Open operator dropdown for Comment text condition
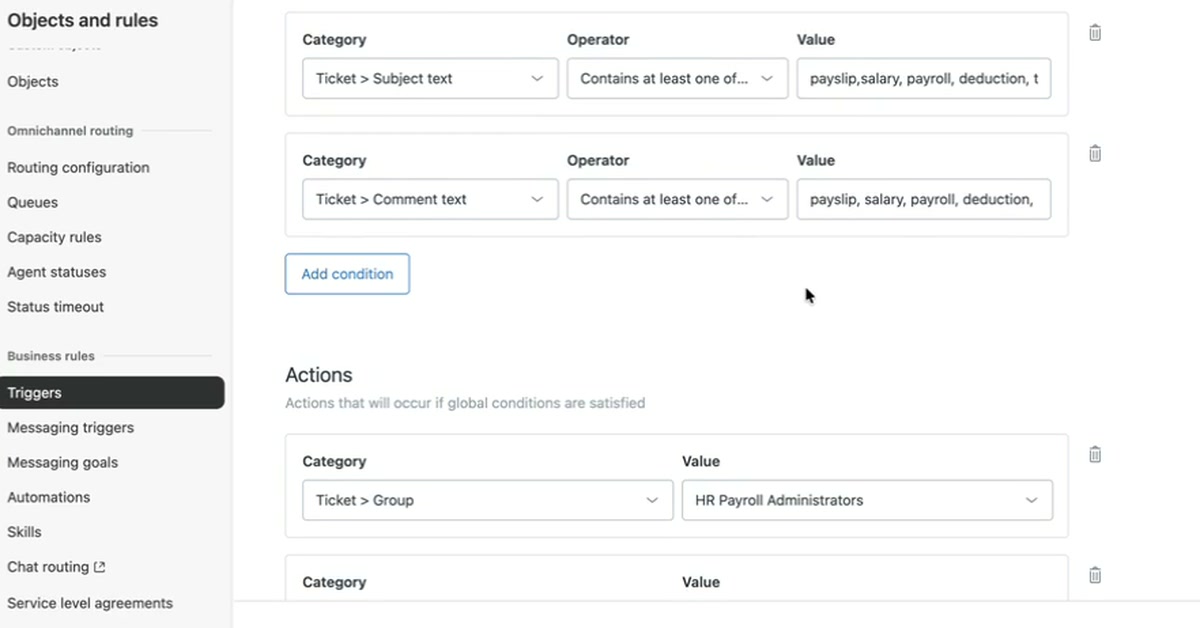 coord(677,199)
